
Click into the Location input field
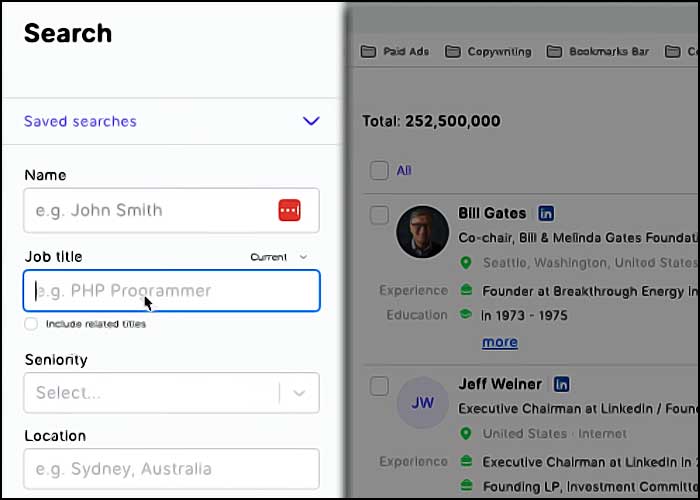[x=171, y=469]
